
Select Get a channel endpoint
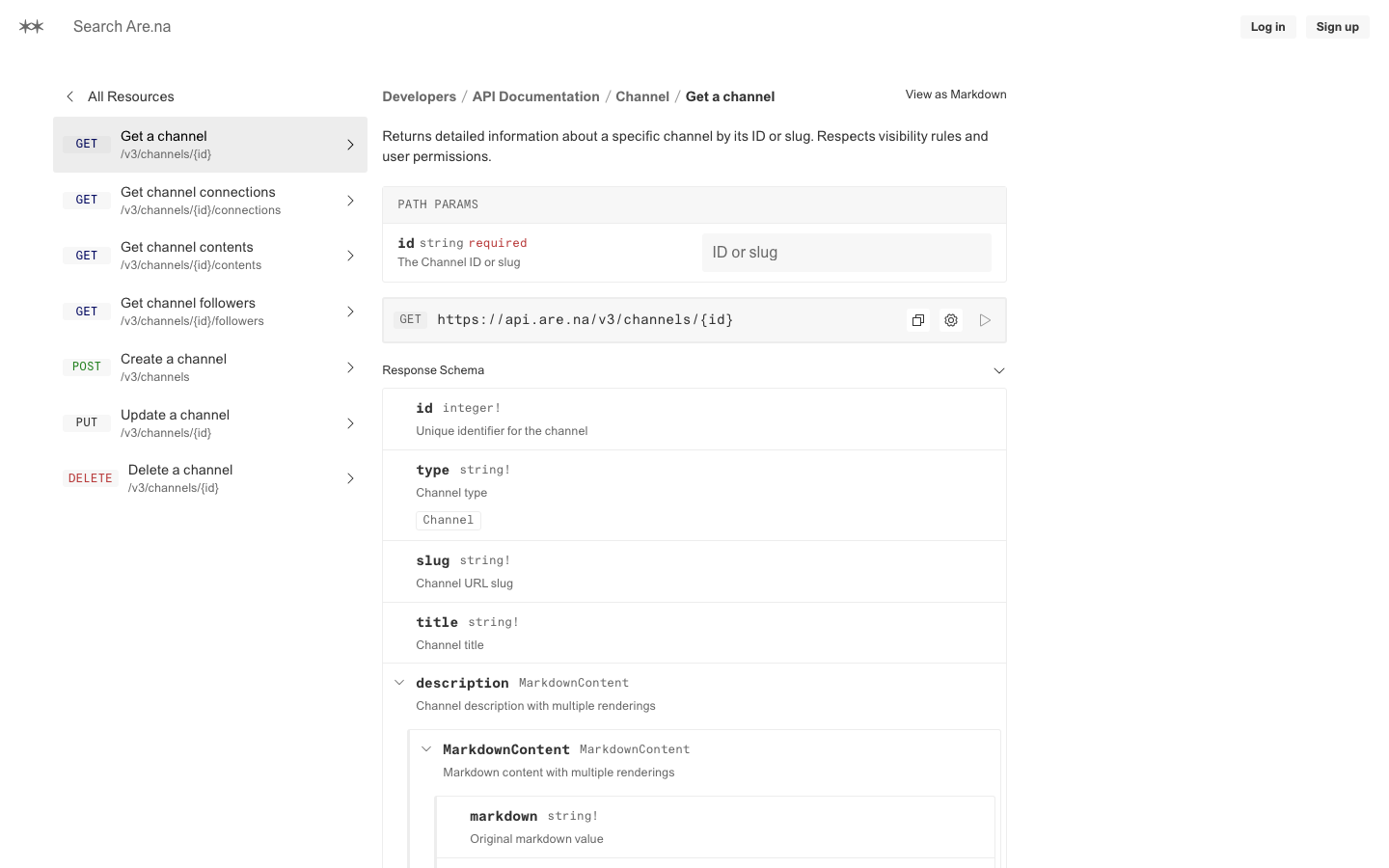coord(210,145)
